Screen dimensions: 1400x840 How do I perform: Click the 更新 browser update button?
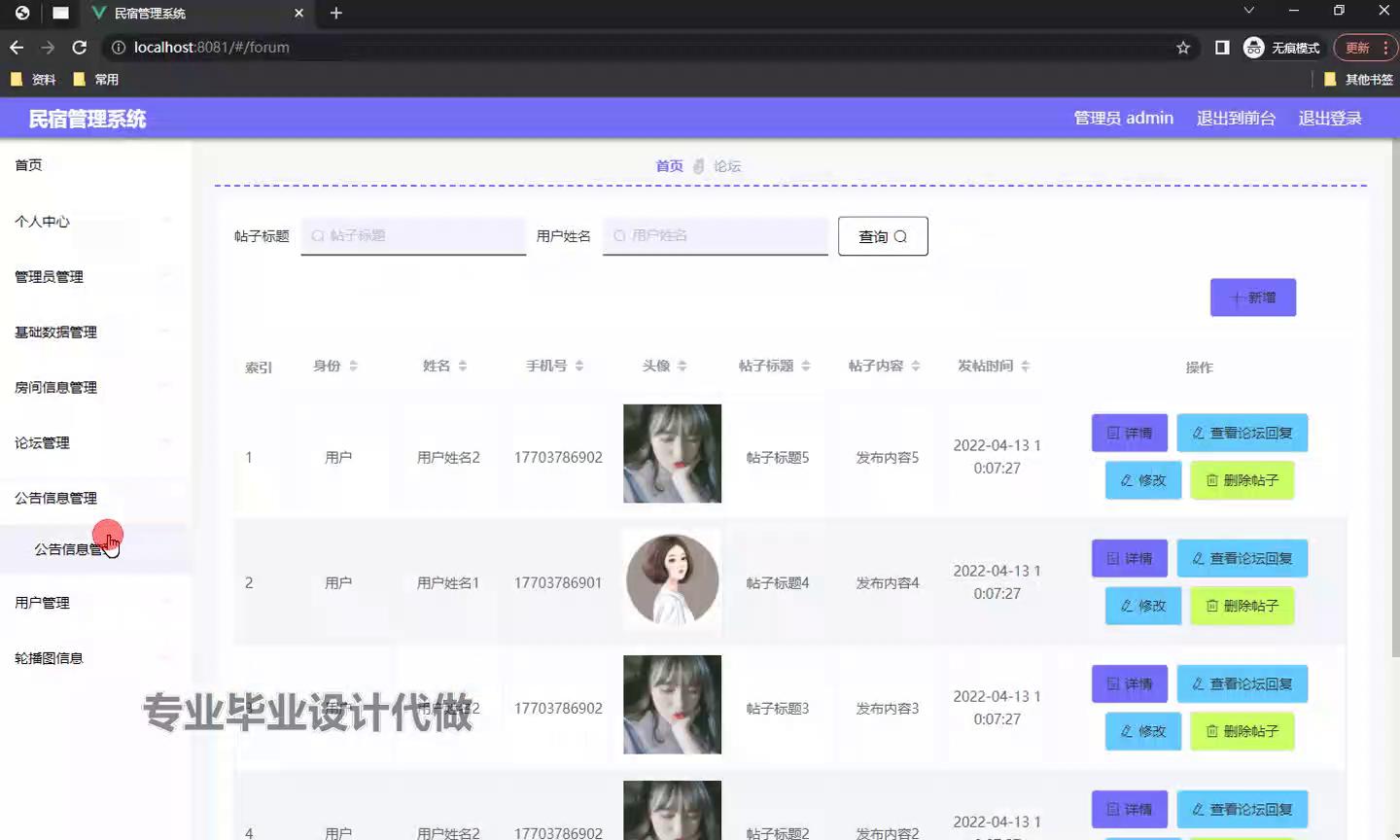click(1365, 48)
